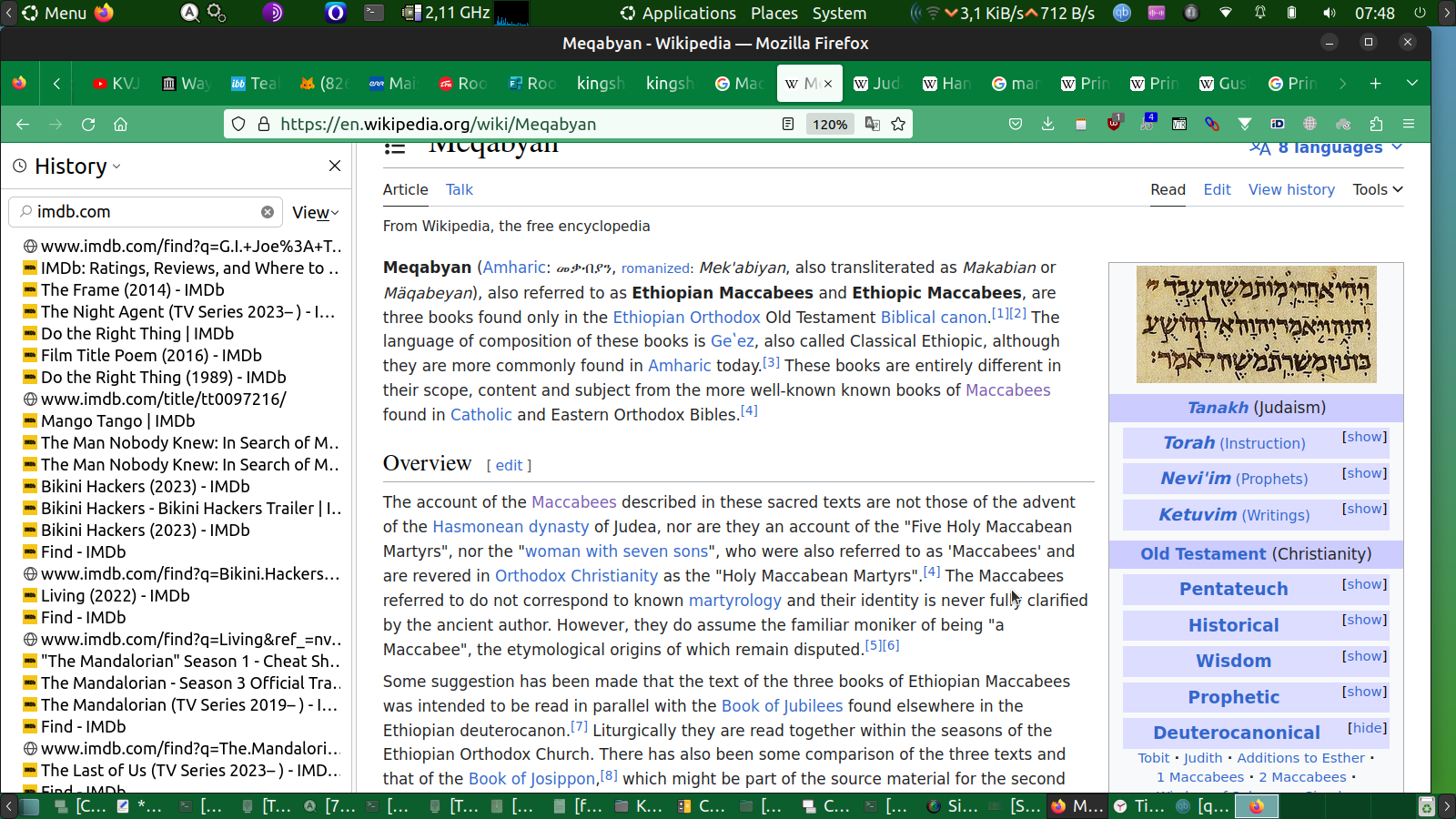Follow the Hasmonean dynasty link
This screenshot has width=1456, height=819.
tap(510, 527)
